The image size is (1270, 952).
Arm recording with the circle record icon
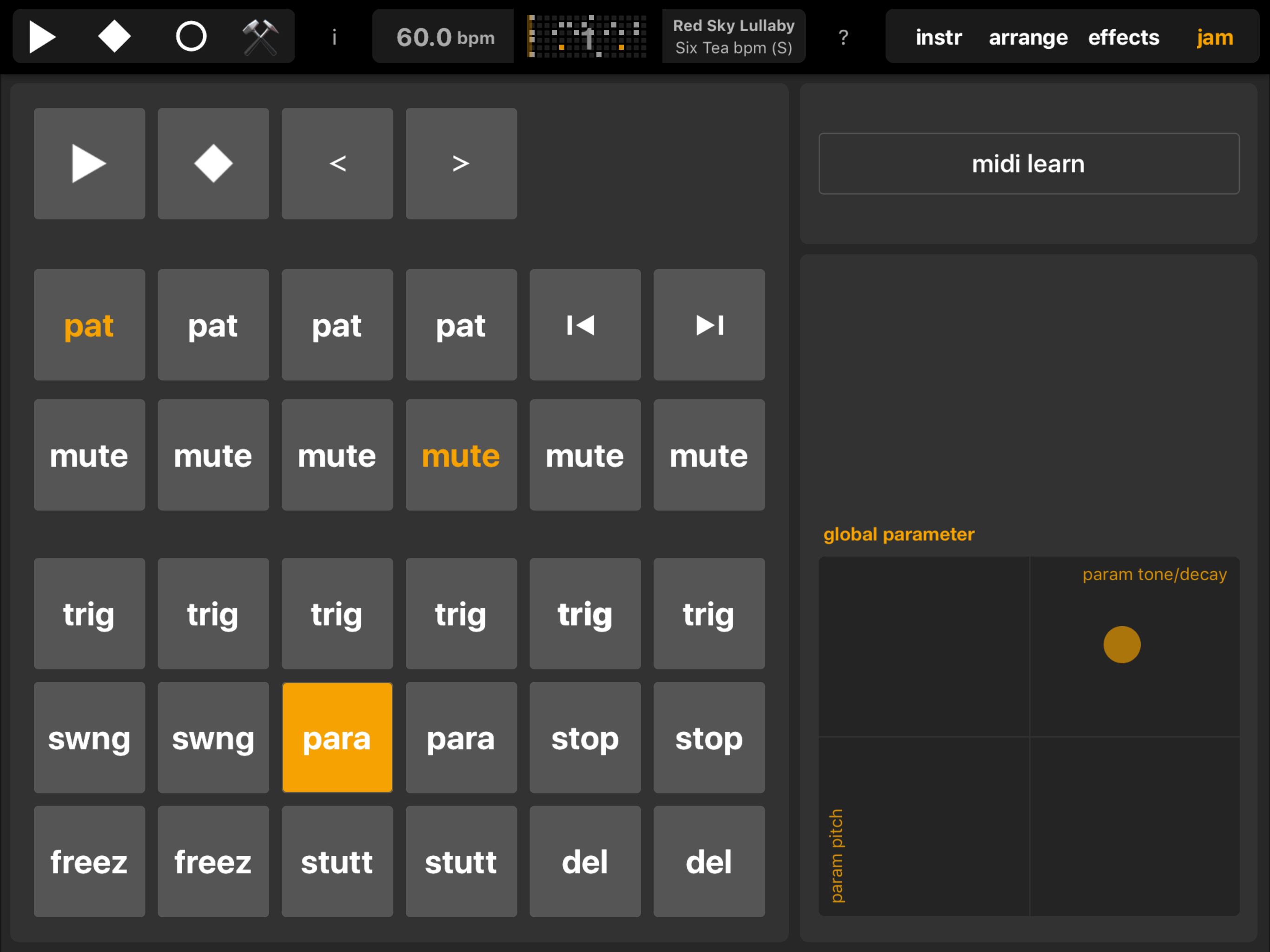191,37
